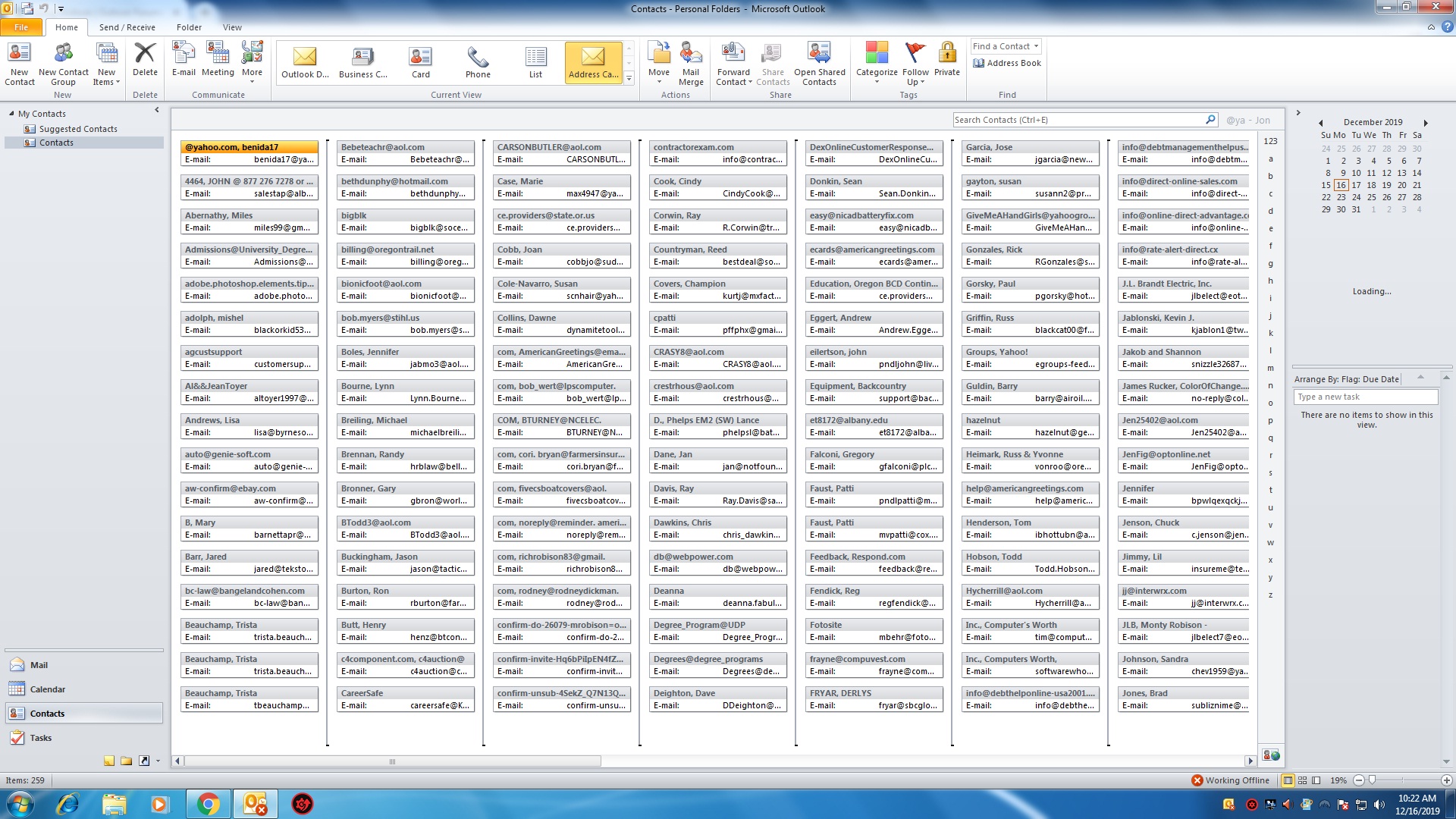This screenshot has width=1456, height=819.
Task: Click the View ribbon tab
Action: pos(231,27)
